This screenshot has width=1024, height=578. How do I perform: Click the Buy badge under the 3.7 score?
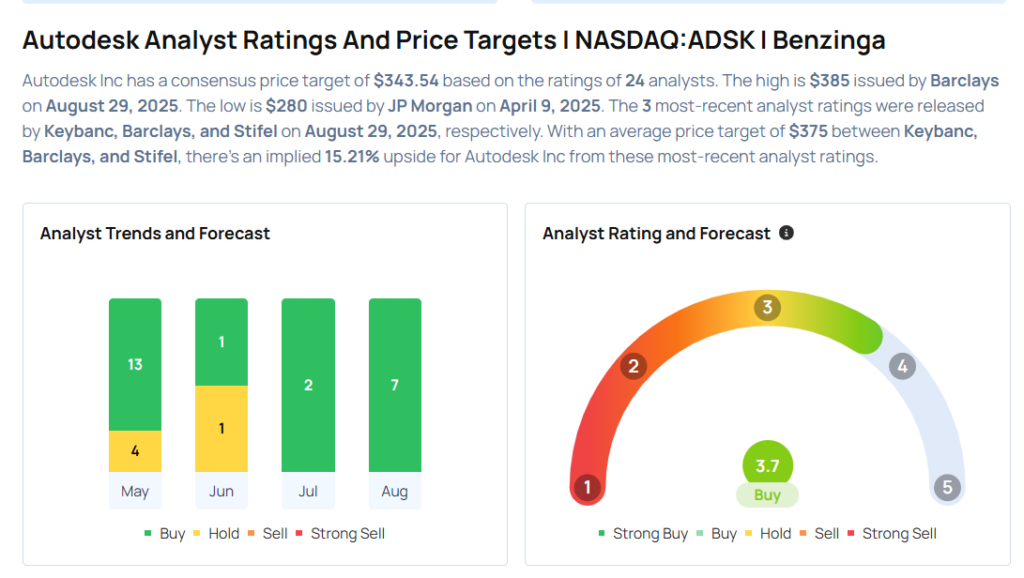coord(767,495)
